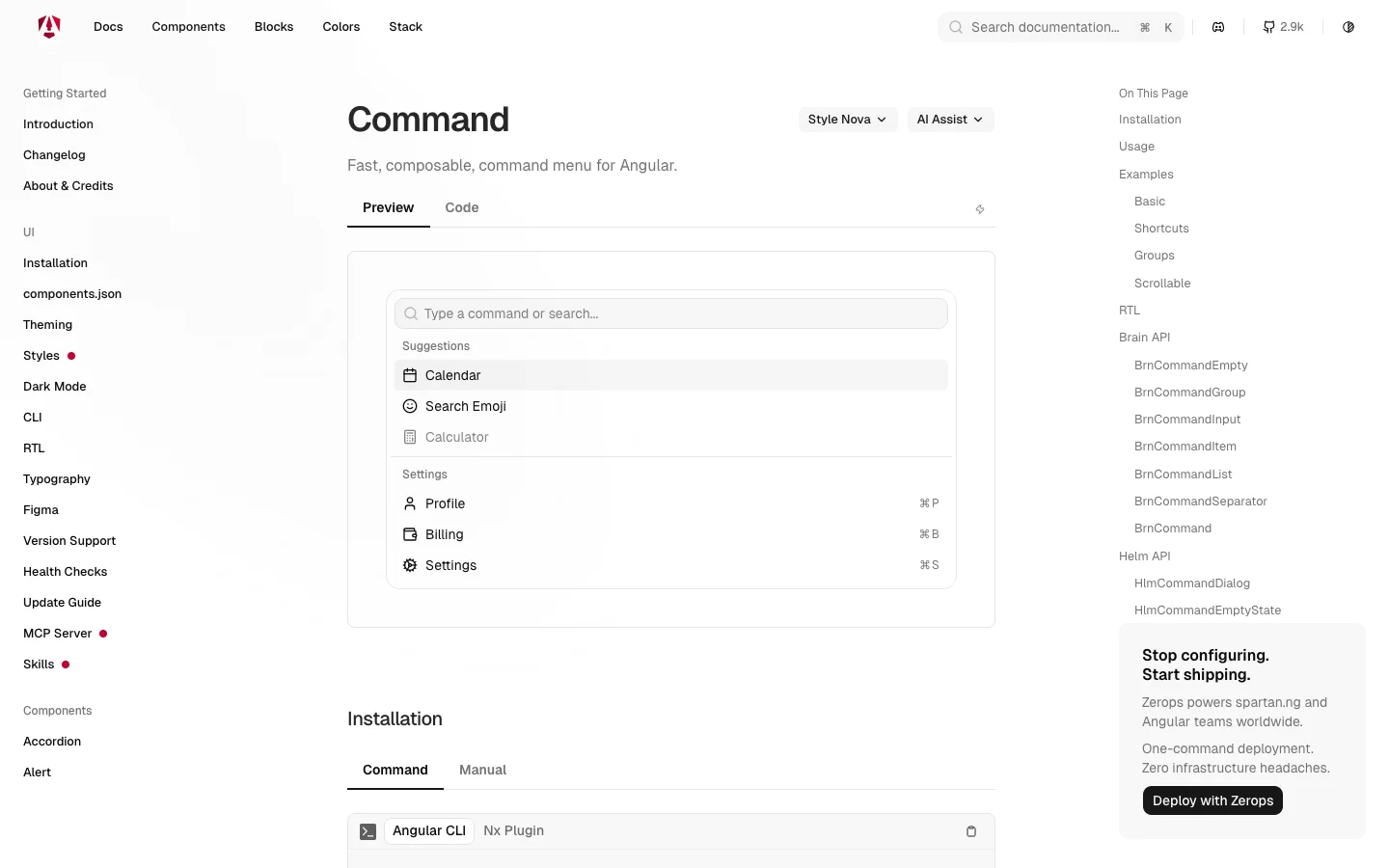Go to the Docs section in the header

point(108,27)
